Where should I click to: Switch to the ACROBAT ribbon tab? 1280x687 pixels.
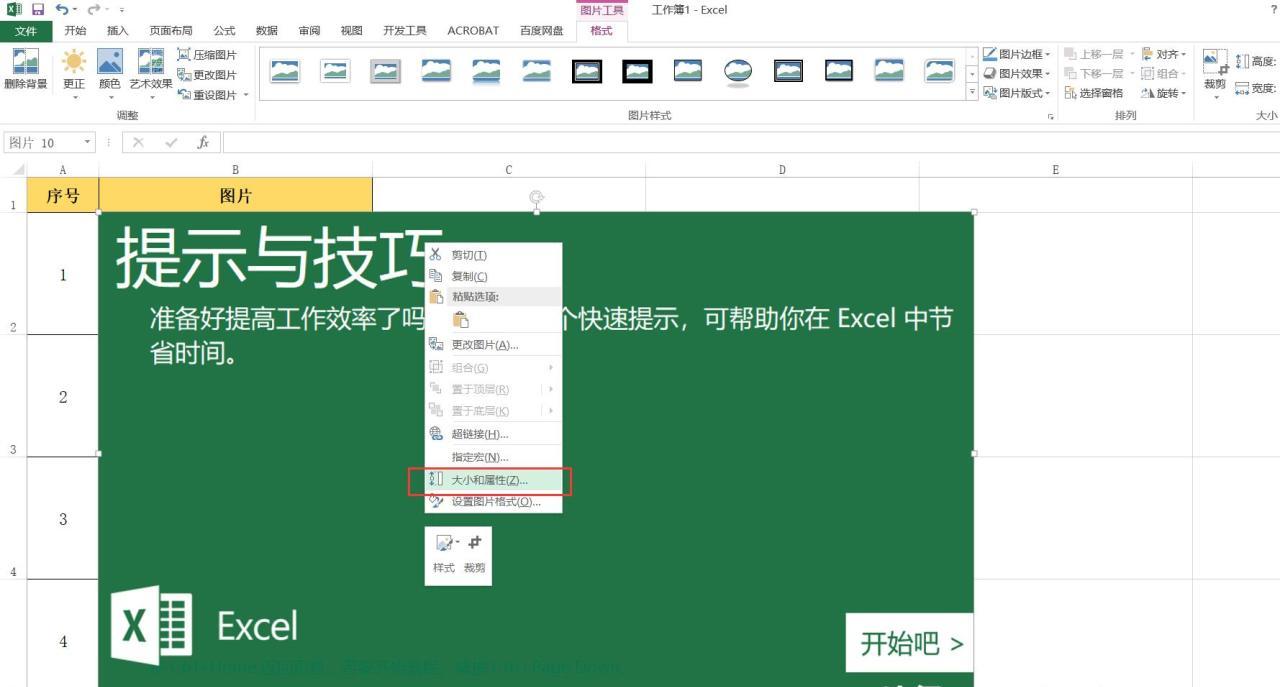(473, 31)
